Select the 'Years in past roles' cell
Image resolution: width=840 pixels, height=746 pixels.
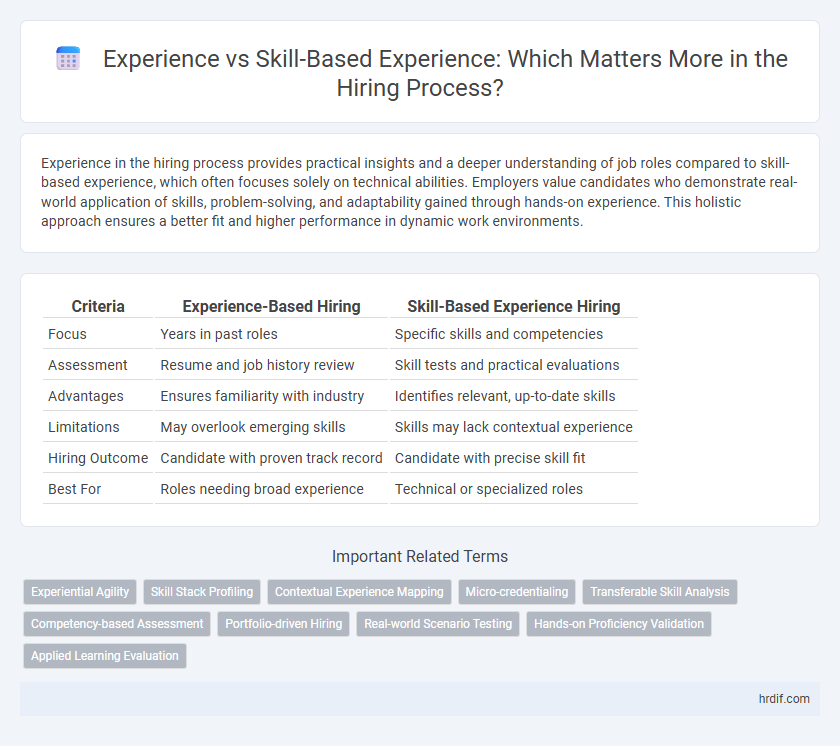272,334
